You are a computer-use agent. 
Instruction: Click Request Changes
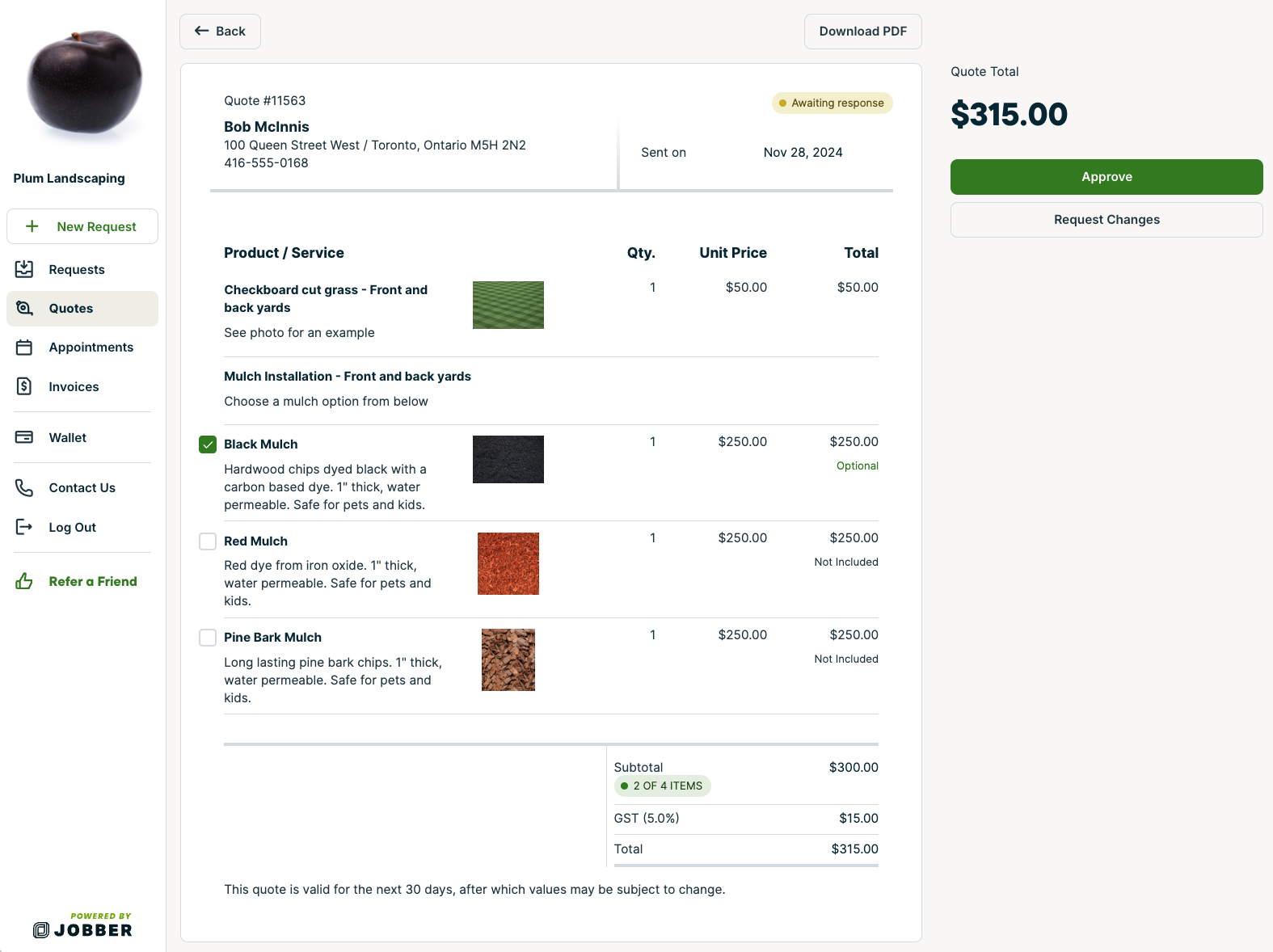point(1106,219)
